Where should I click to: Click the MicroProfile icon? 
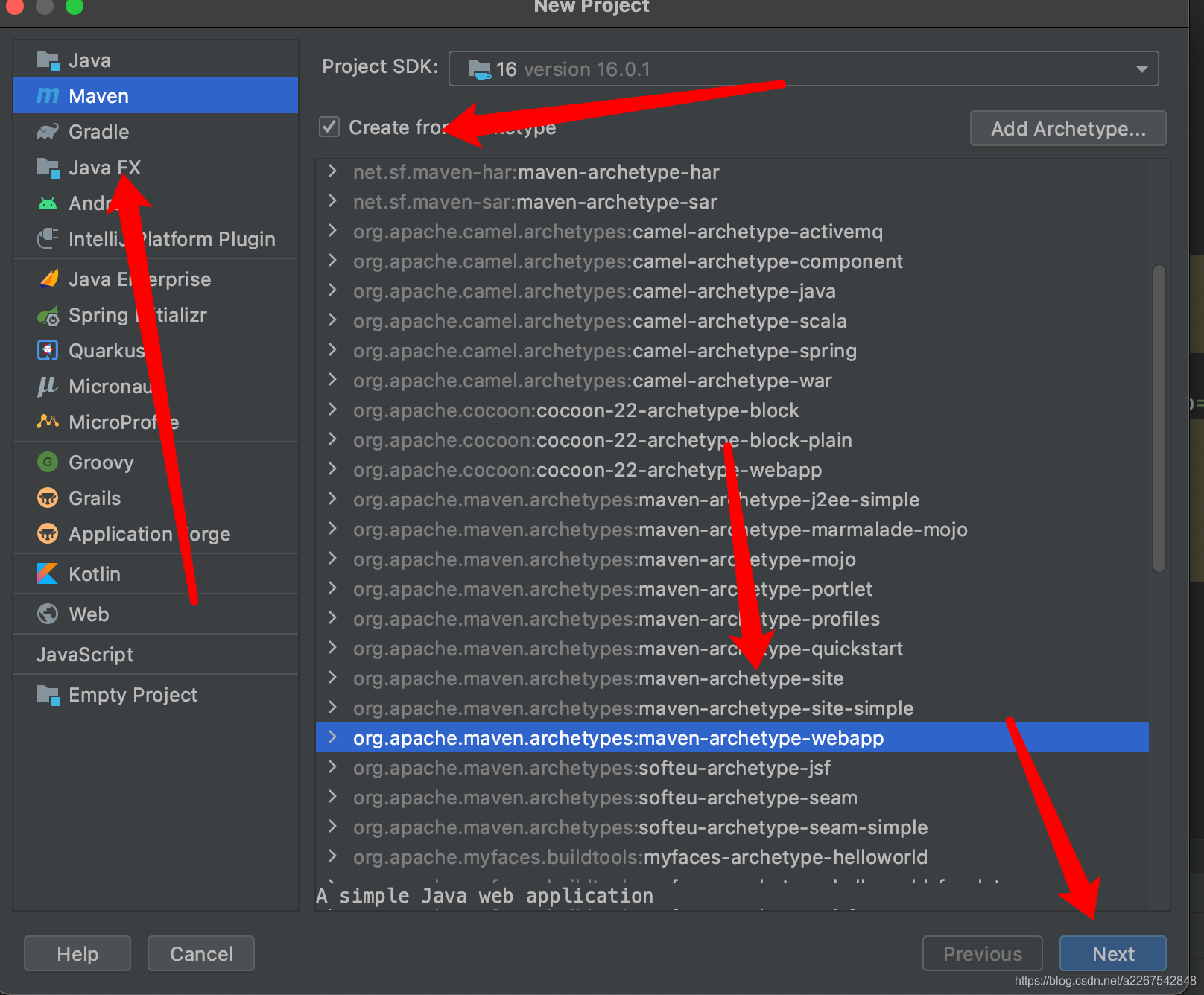coord(48,422)
